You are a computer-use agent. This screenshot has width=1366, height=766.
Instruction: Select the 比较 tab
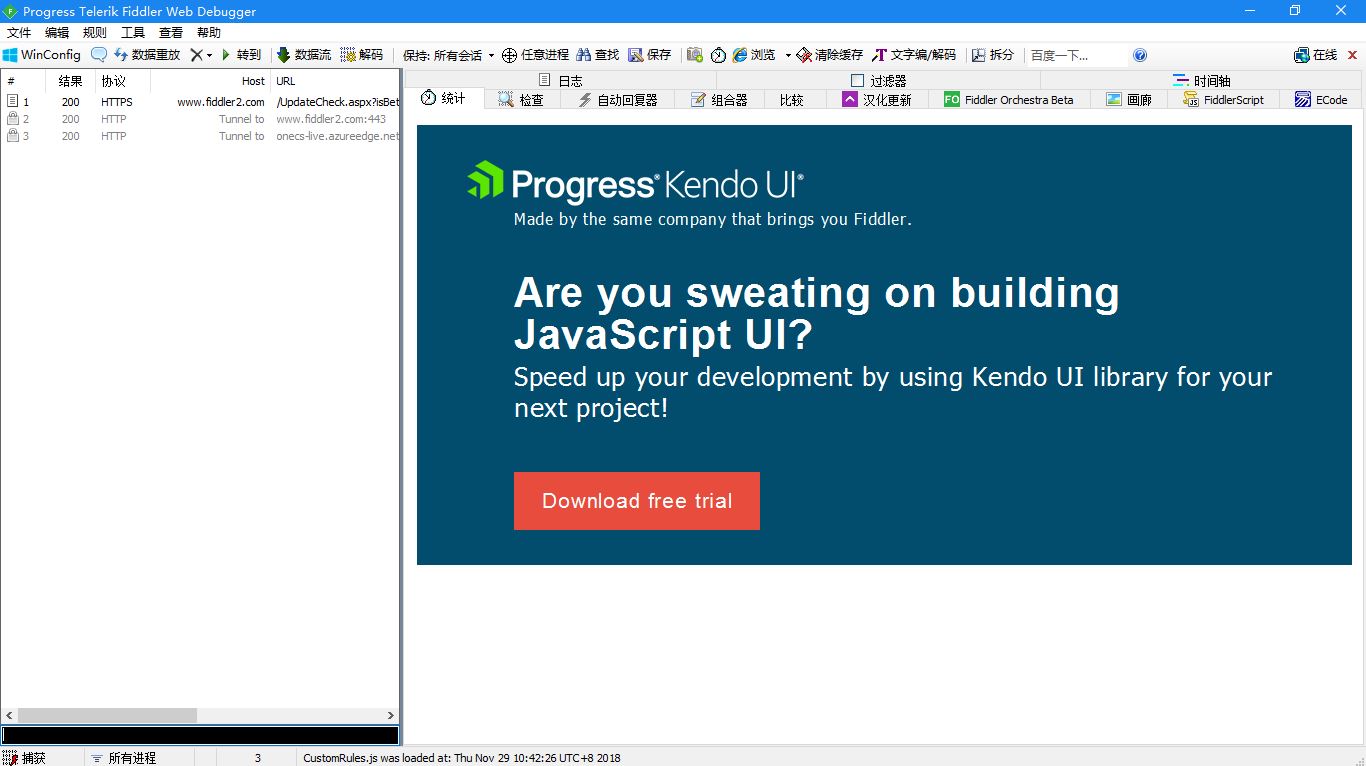(792, 99)
